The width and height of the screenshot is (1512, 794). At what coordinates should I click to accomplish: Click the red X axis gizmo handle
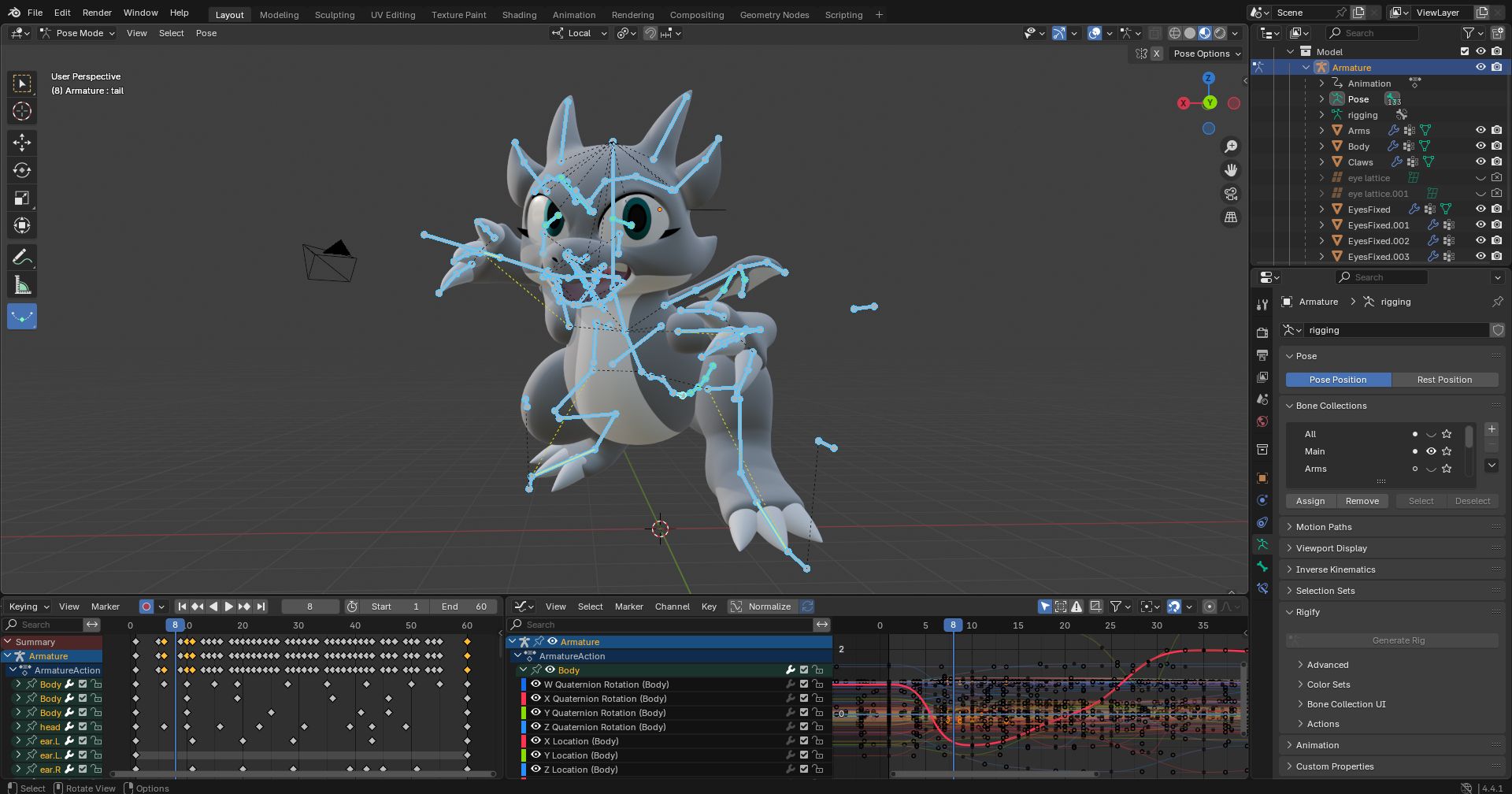click(1183, 103)
